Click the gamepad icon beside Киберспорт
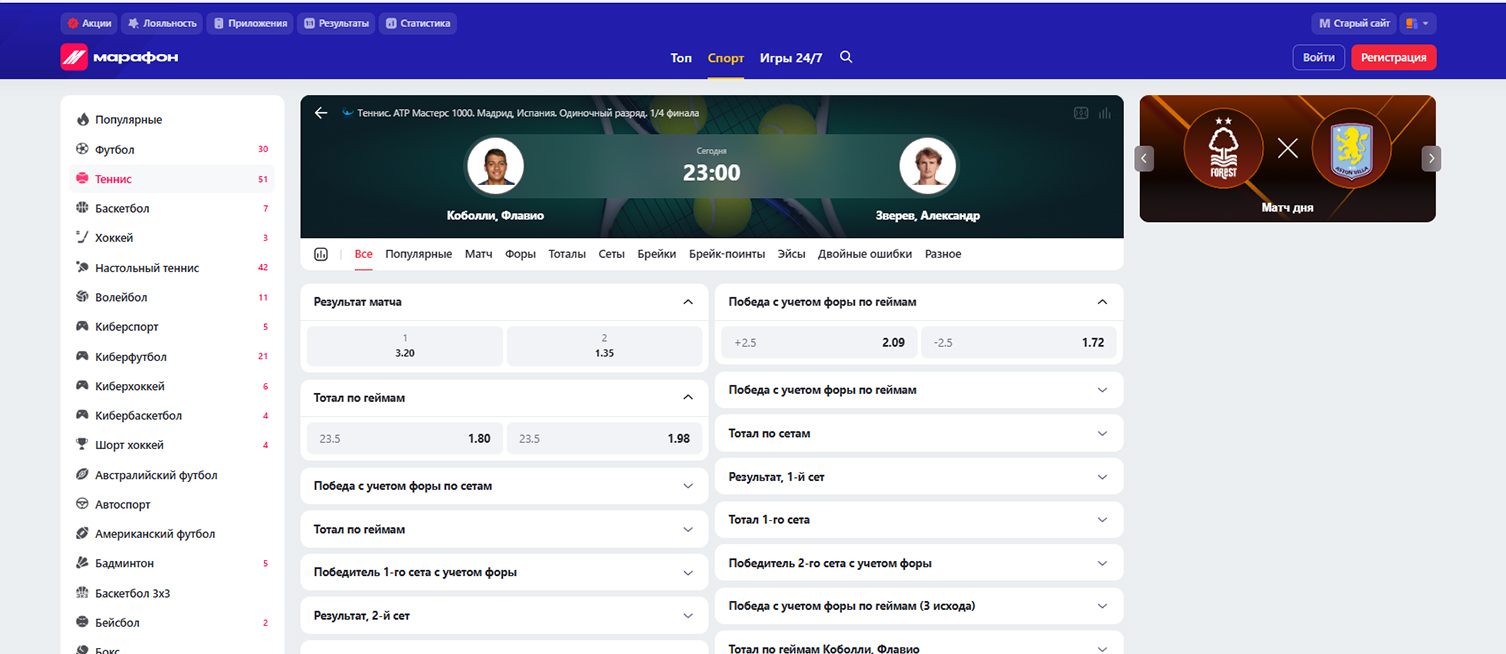This screenshot has height=654, width=1506. (82, 327)
